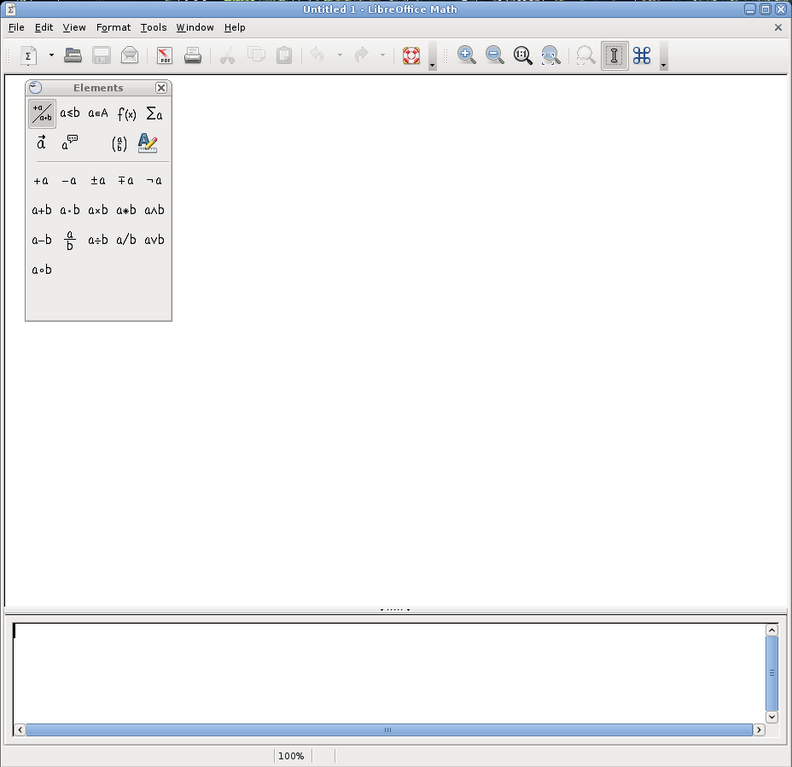Toggle the Catalog symbols toolbar button
Viewport: 792px width, 767px height.
[x=642, y=56]
